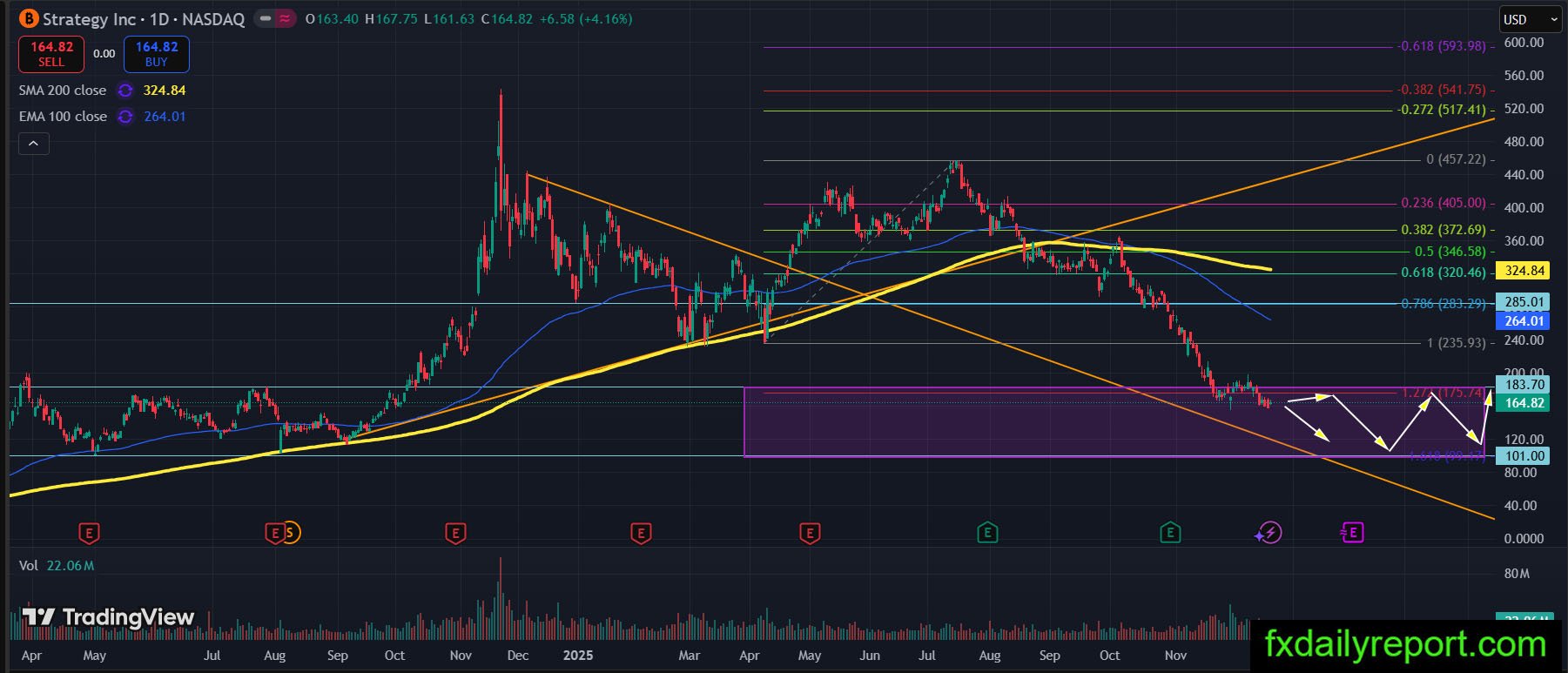Click the 400.00 price scale label

click(x=1524, y=208)
